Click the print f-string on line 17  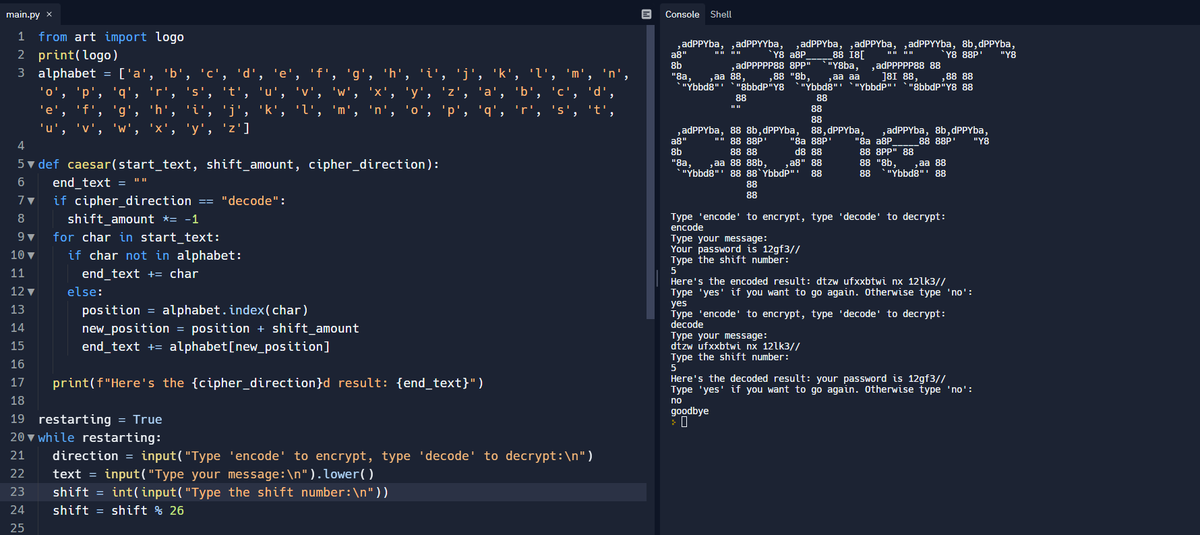click(x=268, y=383)
